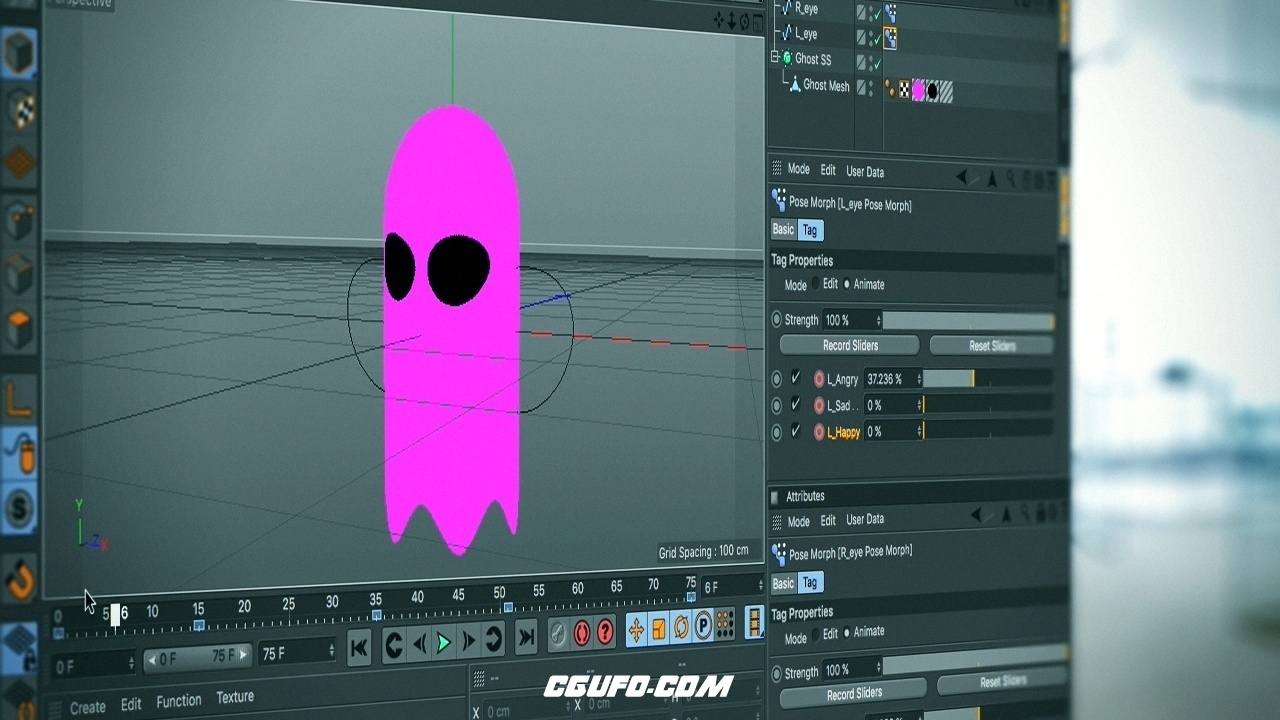This screenshot has width=1280, height=720.
Task: Toggle the L_Happy checkbox
Action: pyautogui.click(x=796, y=430)
